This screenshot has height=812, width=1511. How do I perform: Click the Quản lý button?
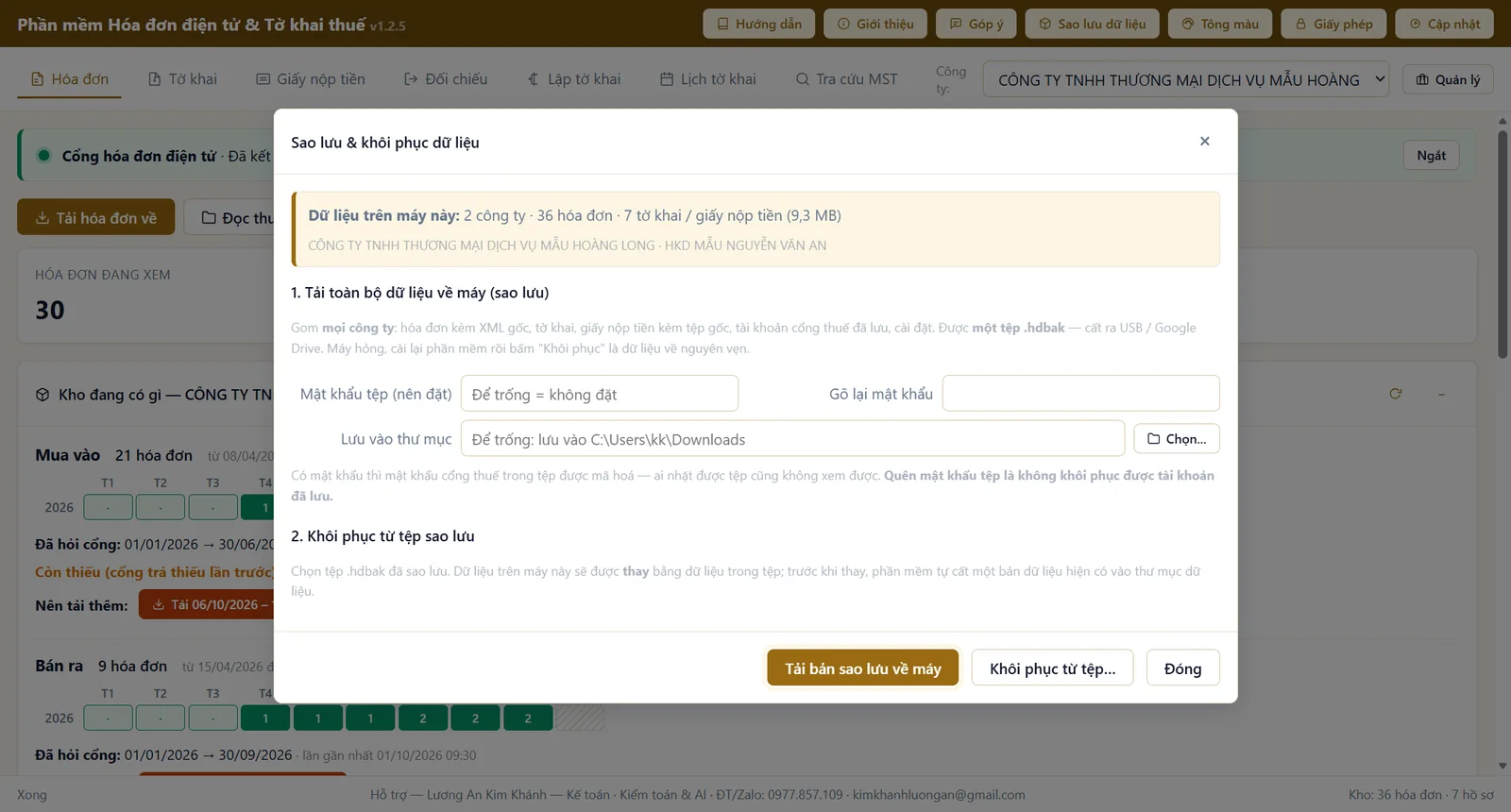pos(1448,79)
